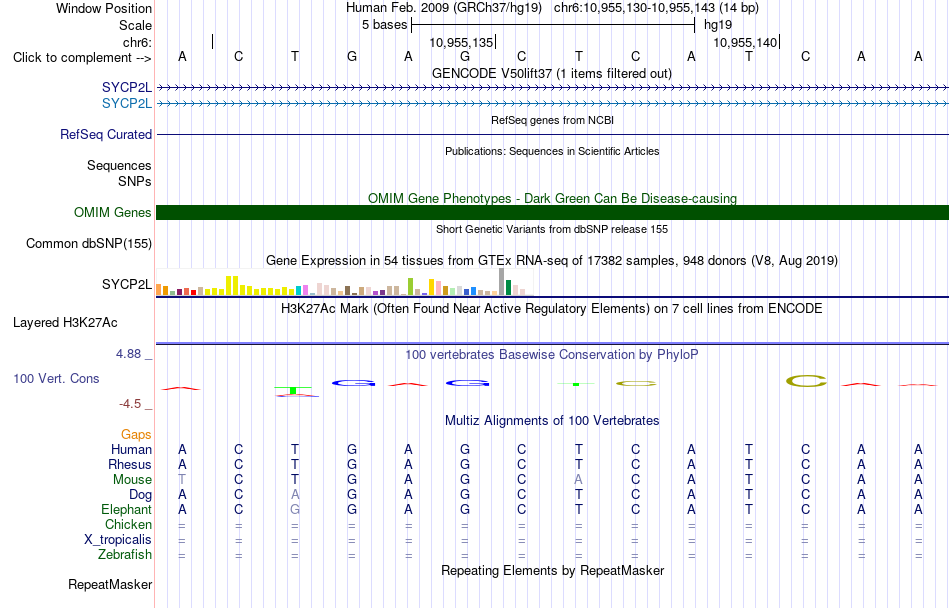Click the dark green bar in GTEx chart

click(x=508, y=288)
